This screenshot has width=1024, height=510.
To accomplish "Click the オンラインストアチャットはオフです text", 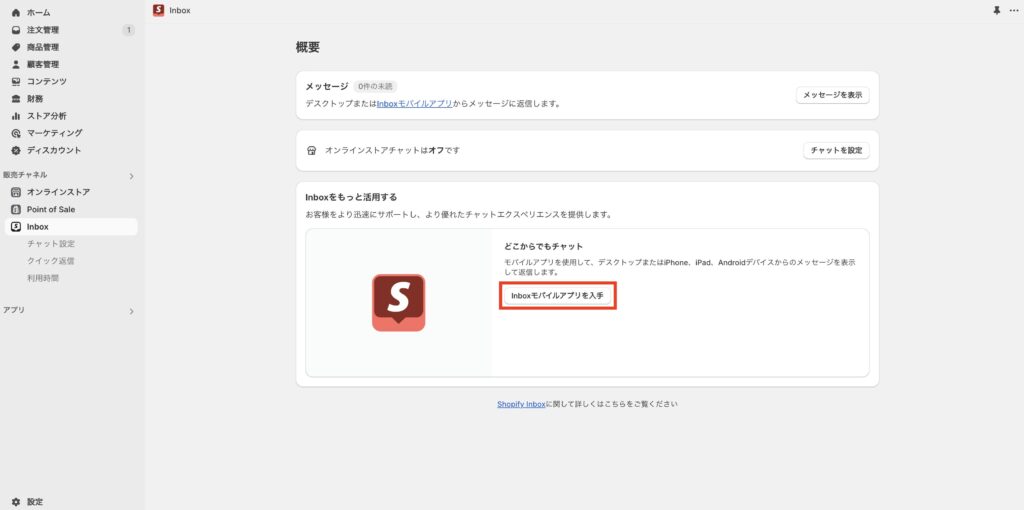I will pos(392,150).
